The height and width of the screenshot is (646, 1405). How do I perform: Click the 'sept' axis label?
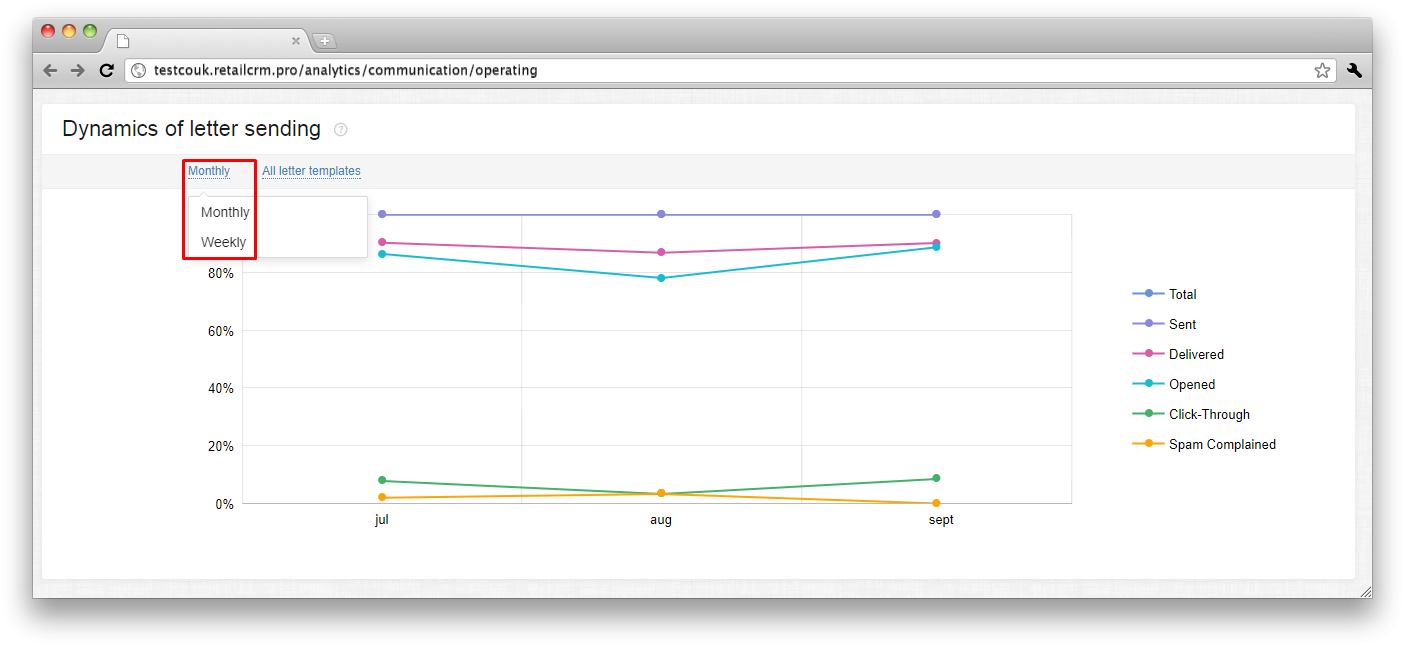tap(941, 520)
